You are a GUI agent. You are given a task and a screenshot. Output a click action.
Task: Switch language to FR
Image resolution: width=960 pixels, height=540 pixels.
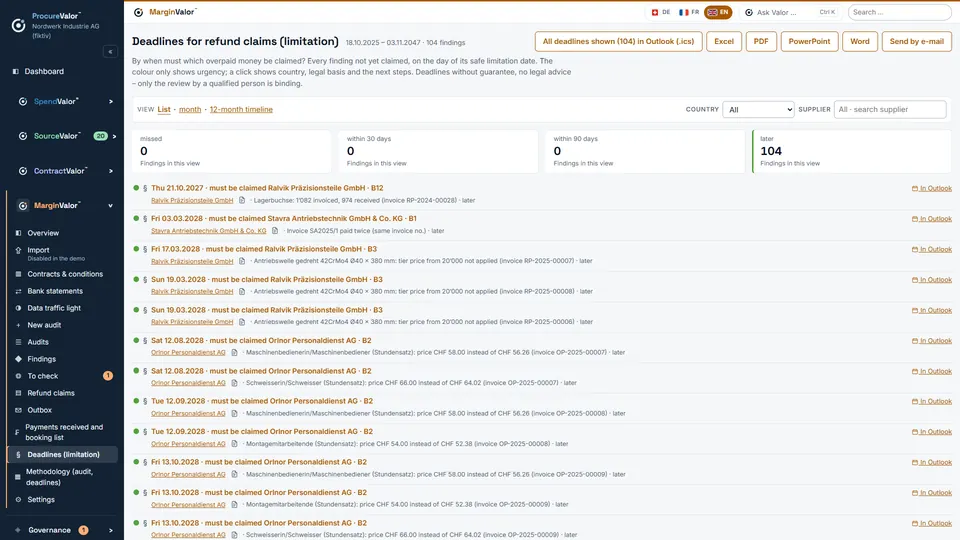[689, 12]
